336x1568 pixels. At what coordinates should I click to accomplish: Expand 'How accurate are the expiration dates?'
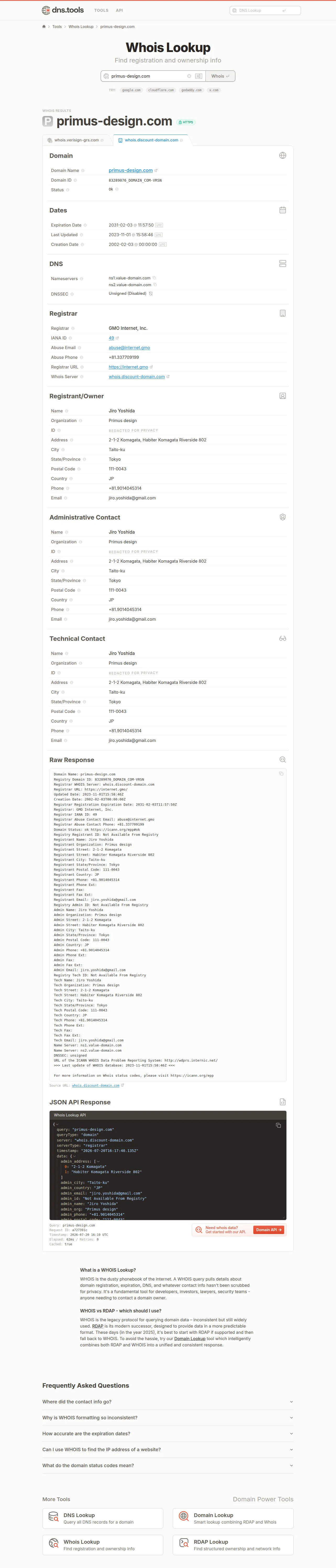168,1433
